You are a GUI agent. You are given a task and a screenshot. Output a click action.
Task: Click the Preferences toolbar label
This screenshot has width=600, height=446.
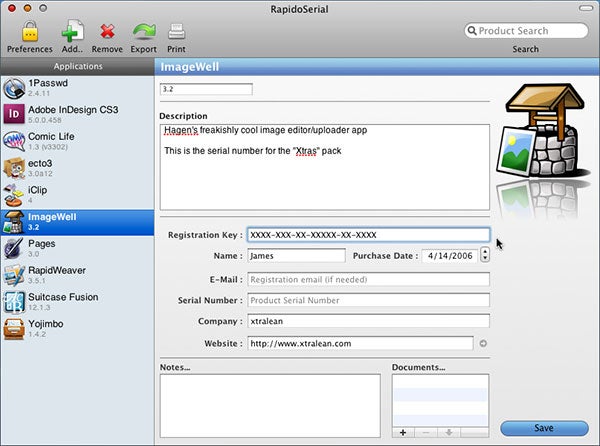pyautogui.click(x=30, y=49)
